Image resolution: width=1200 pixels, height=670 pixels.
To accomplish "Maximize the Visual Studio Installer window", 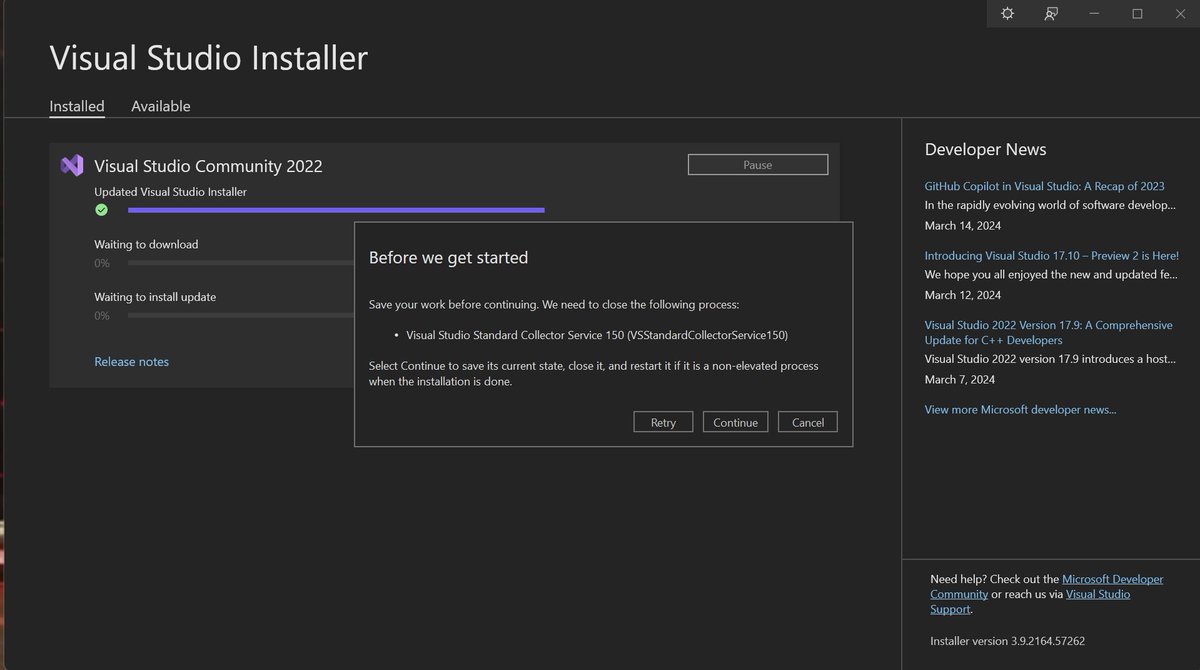I will [x=1137, y=14].
